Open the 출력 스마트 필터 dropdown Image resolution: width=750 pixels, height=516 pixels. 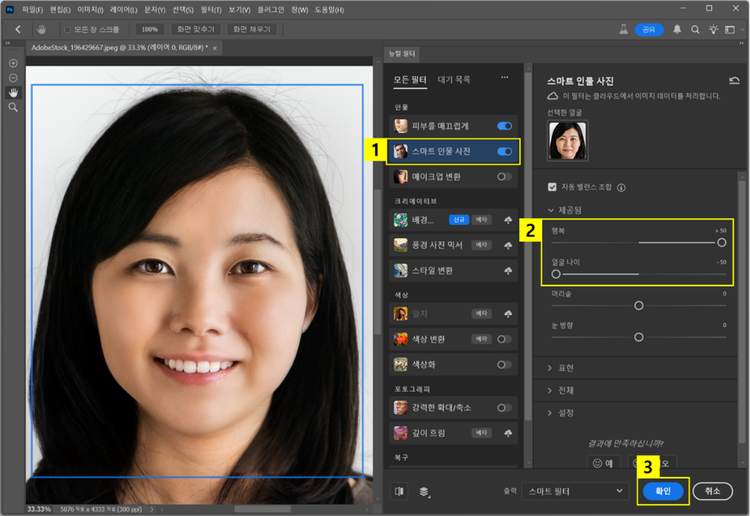(x=577, y=491)
